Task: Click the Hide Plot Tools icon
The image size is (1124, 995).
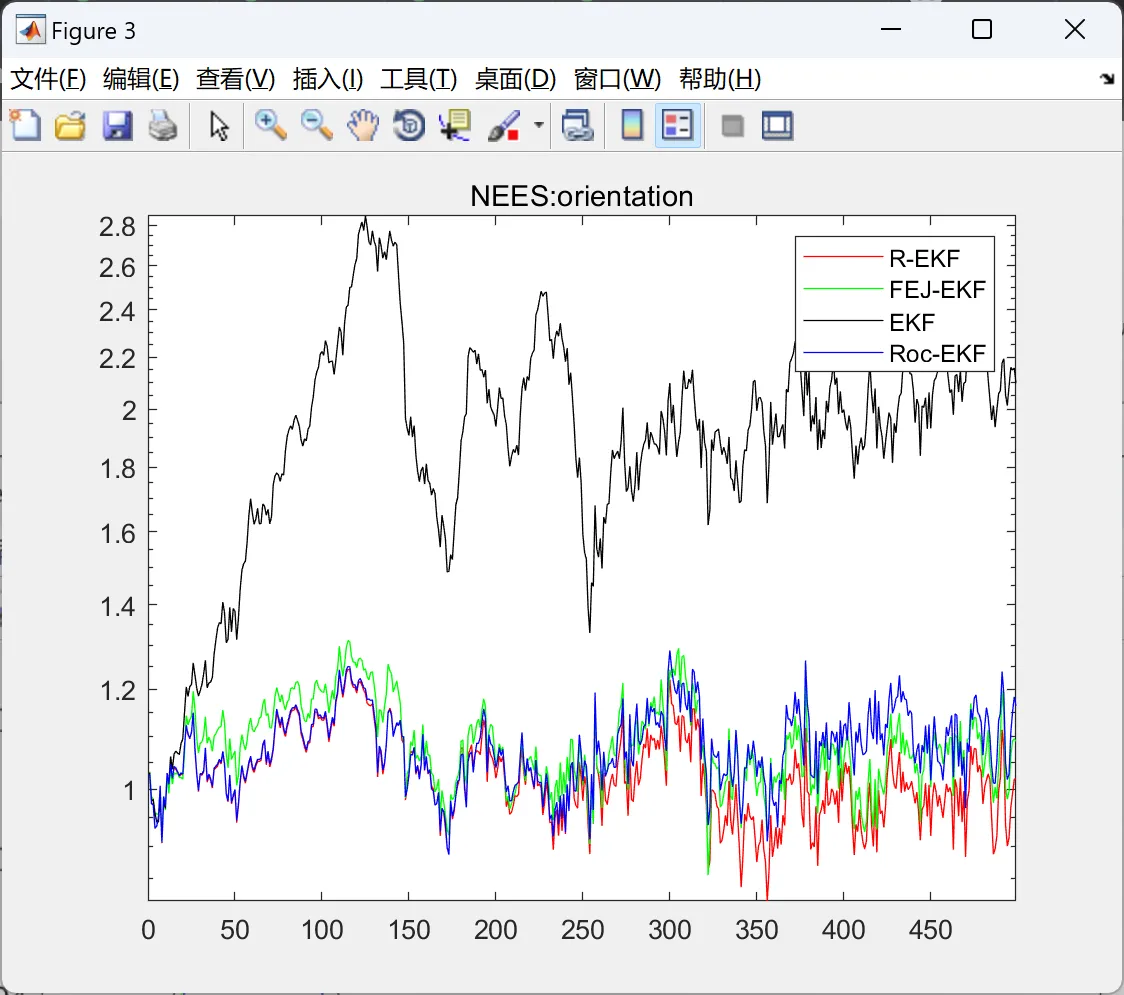Action: tap(732, 126)
